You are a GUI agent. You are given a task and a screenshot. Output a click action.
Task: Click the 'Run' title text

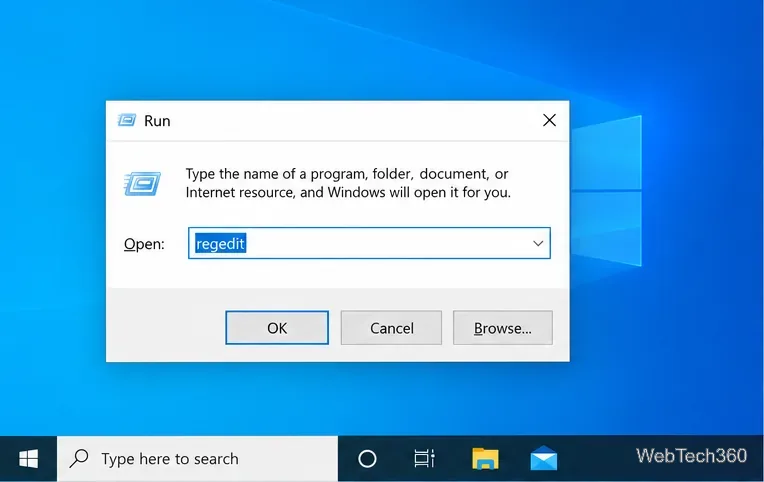[x=157, y=121]
